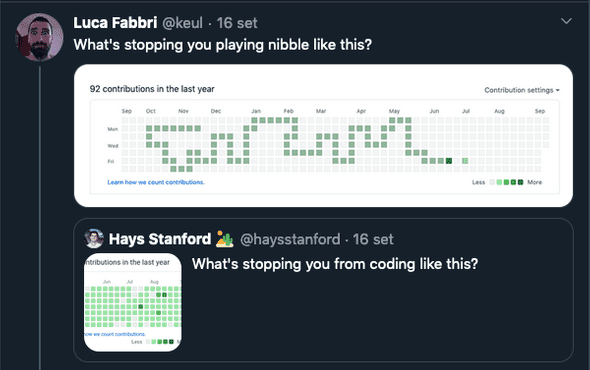590x370 pixels.
Task: Open the 92 contributions graph image
Action: coord(324,136)
